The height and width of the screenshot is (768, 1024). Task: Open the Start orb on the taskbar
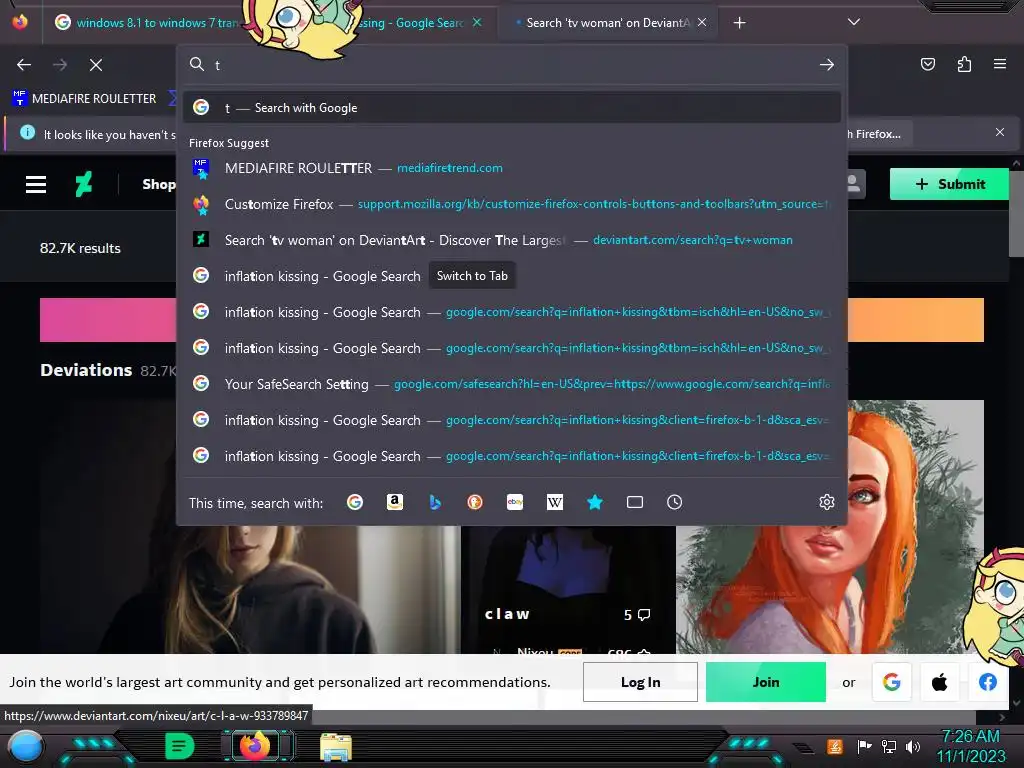coord(26,746)
